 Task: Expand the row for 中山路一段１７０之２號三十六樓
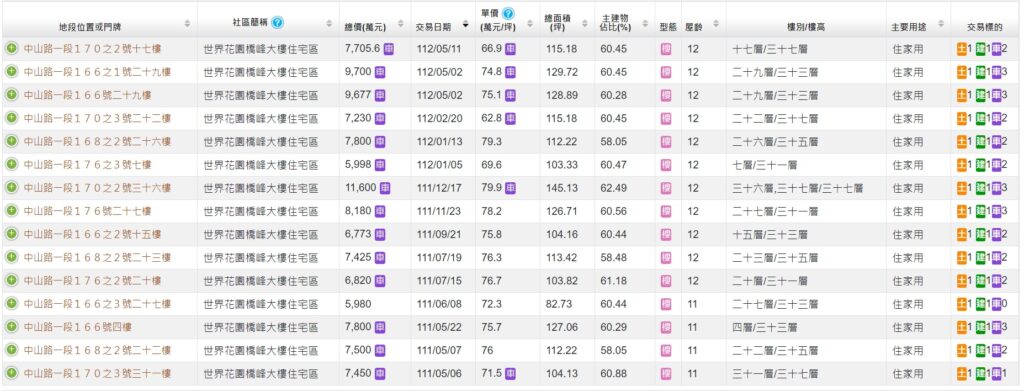(11, 187)
